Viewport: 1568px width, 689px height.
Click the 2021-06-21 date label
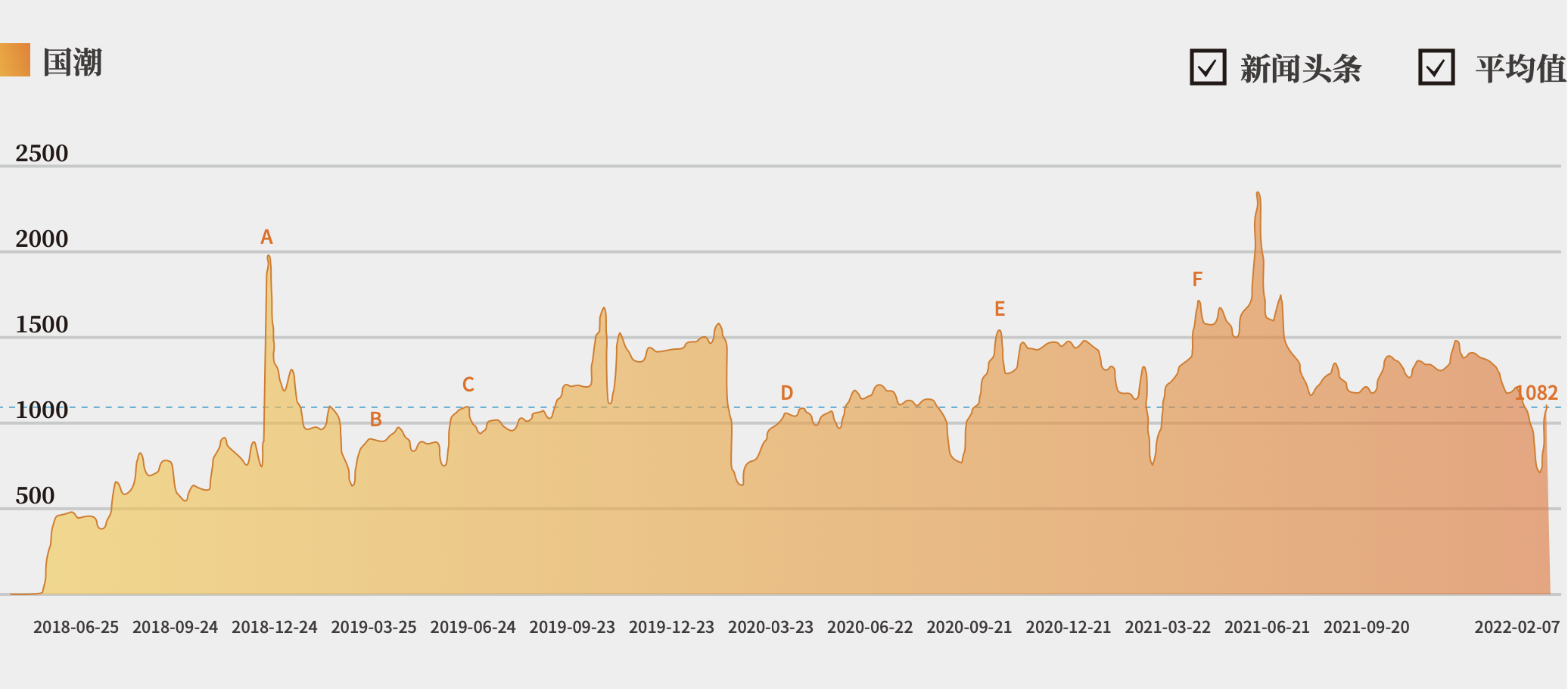point(1267,627)
